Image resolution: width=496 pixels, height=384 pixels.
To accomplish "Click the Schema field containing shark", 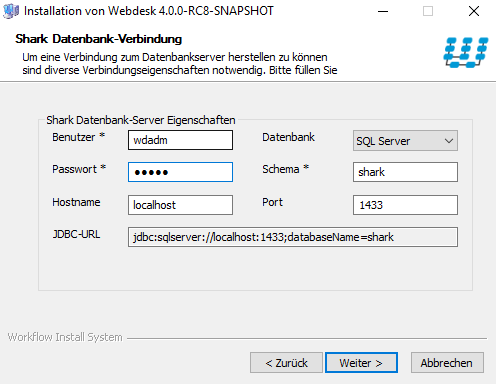I will click(405, 172).
